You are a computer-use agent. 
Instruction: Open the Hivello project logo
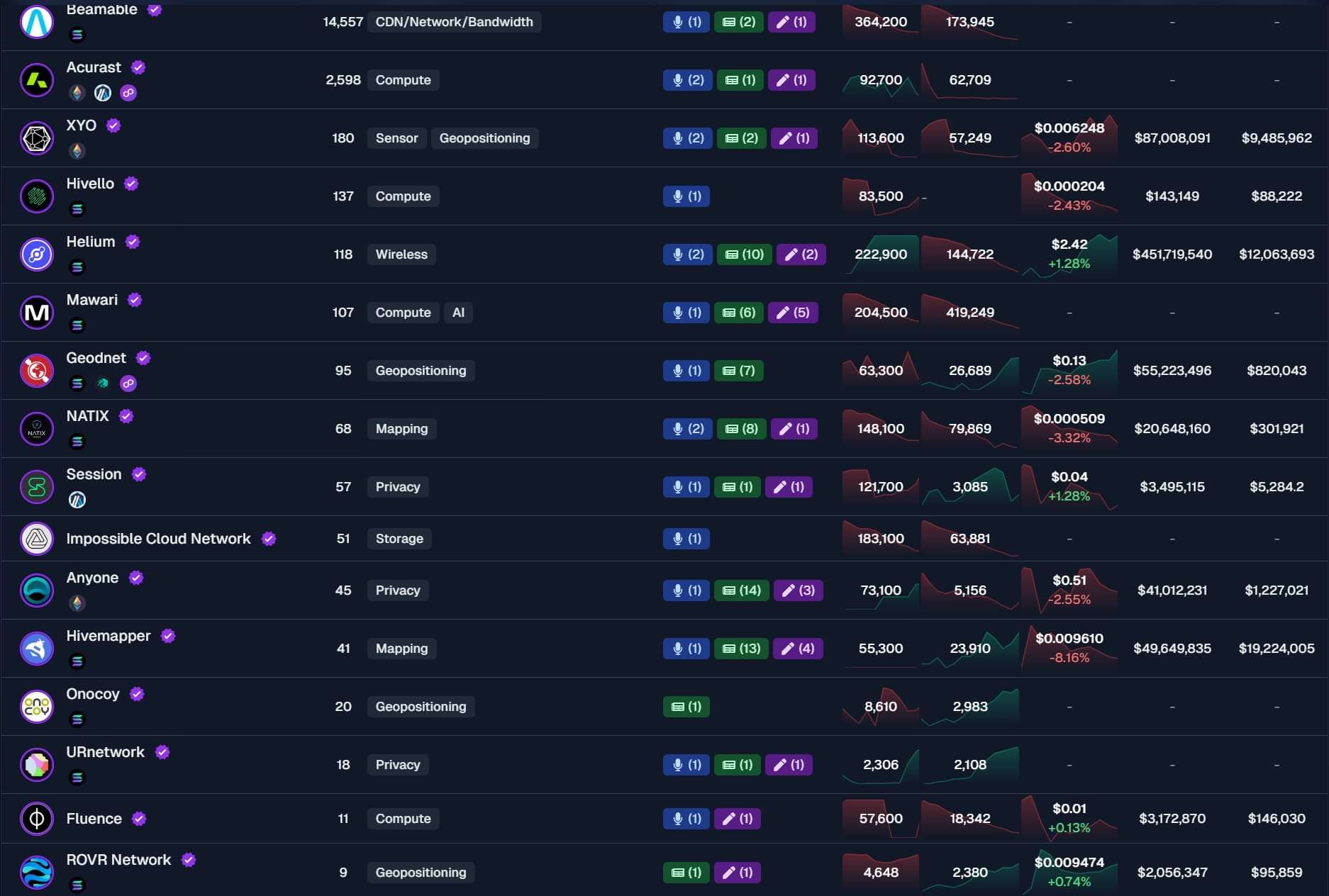coord(37,196)
